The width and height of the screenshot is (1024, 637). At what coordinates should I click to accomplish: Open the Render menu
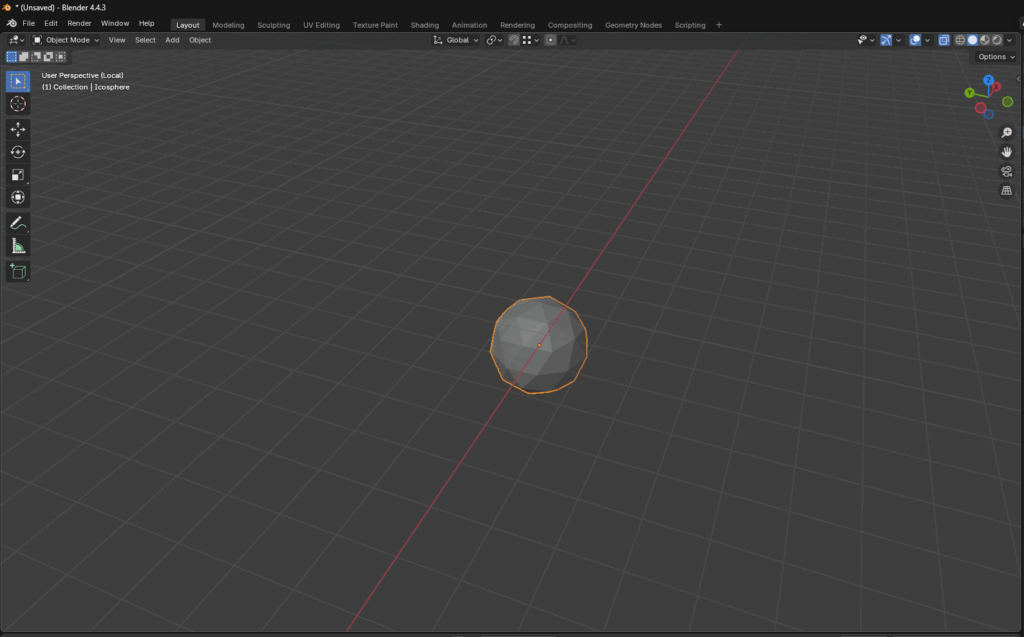80,24
